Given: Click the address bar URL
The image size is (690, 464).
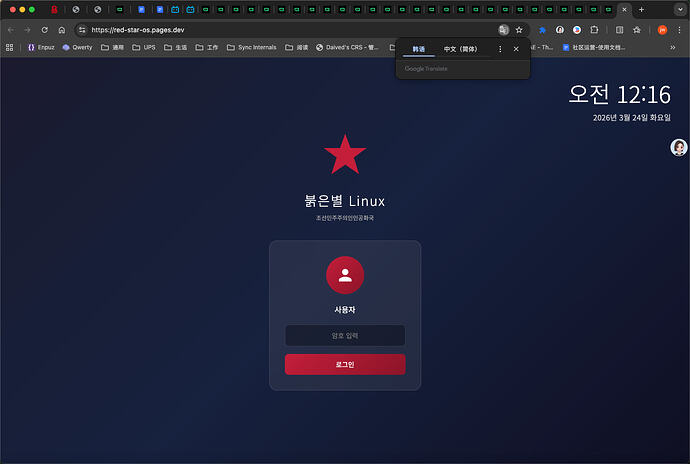Looking at the screenshot, I should pos(138,30).
